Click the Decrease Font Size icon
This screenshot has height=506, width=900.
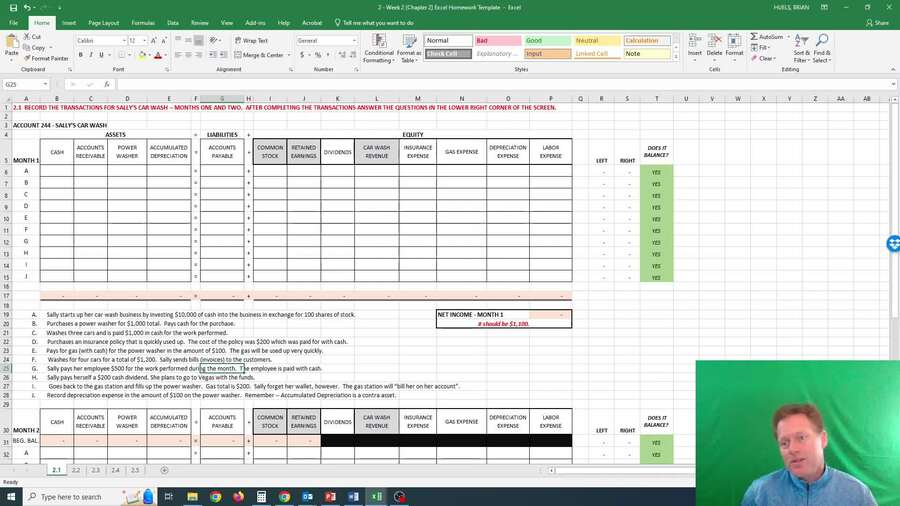(163, 41)
